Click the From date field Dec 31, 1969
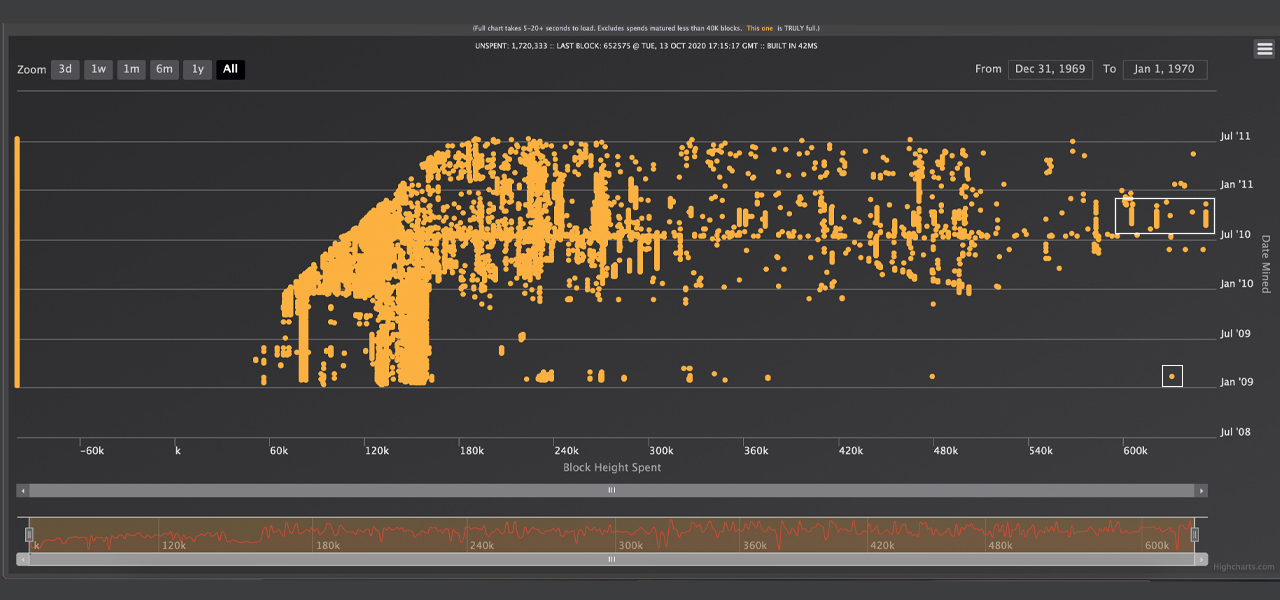This screenshot has width=1280, height=600. point(1050,69)
